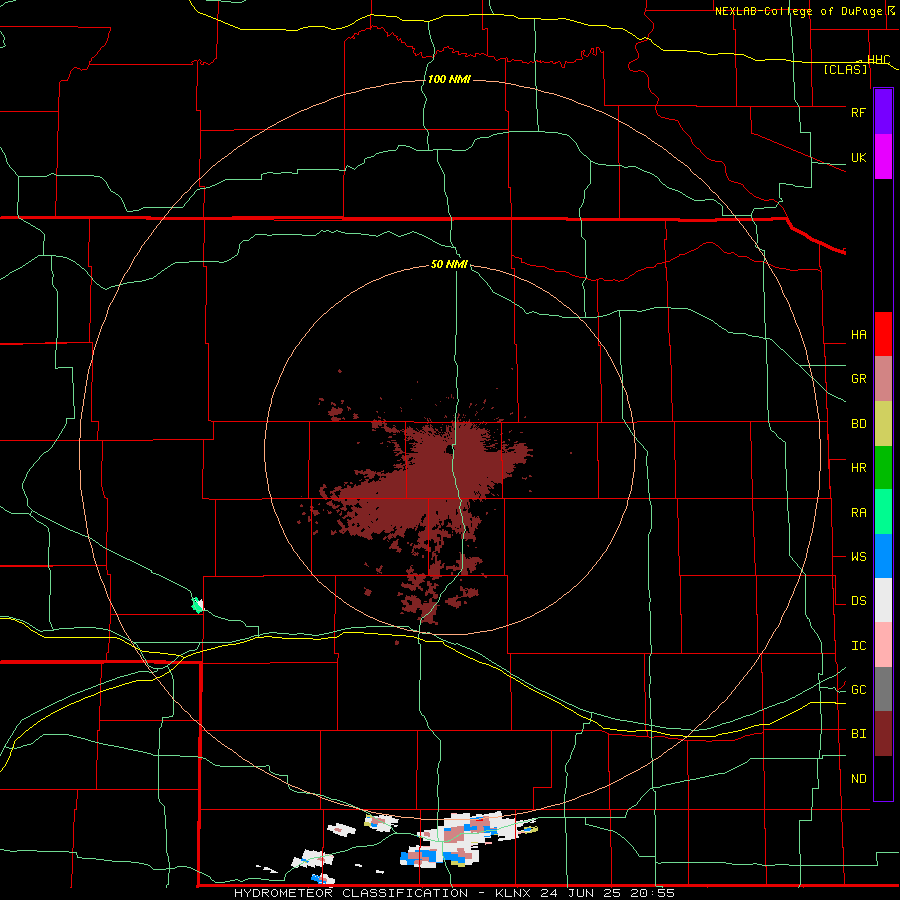Click the Hydrometeor Classification KLNX footer title
The height and width of the screenshot is (900, 900).
click(x=454, y=893)
